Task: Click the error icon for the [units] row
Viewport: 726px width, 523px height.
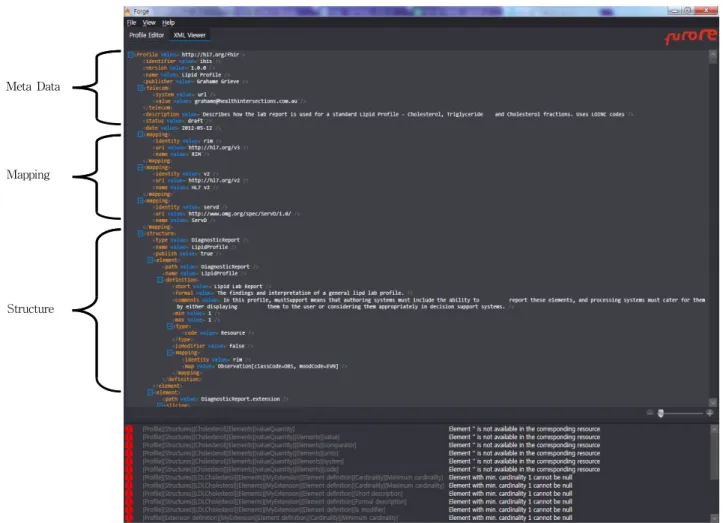Action: click(129, 453)
